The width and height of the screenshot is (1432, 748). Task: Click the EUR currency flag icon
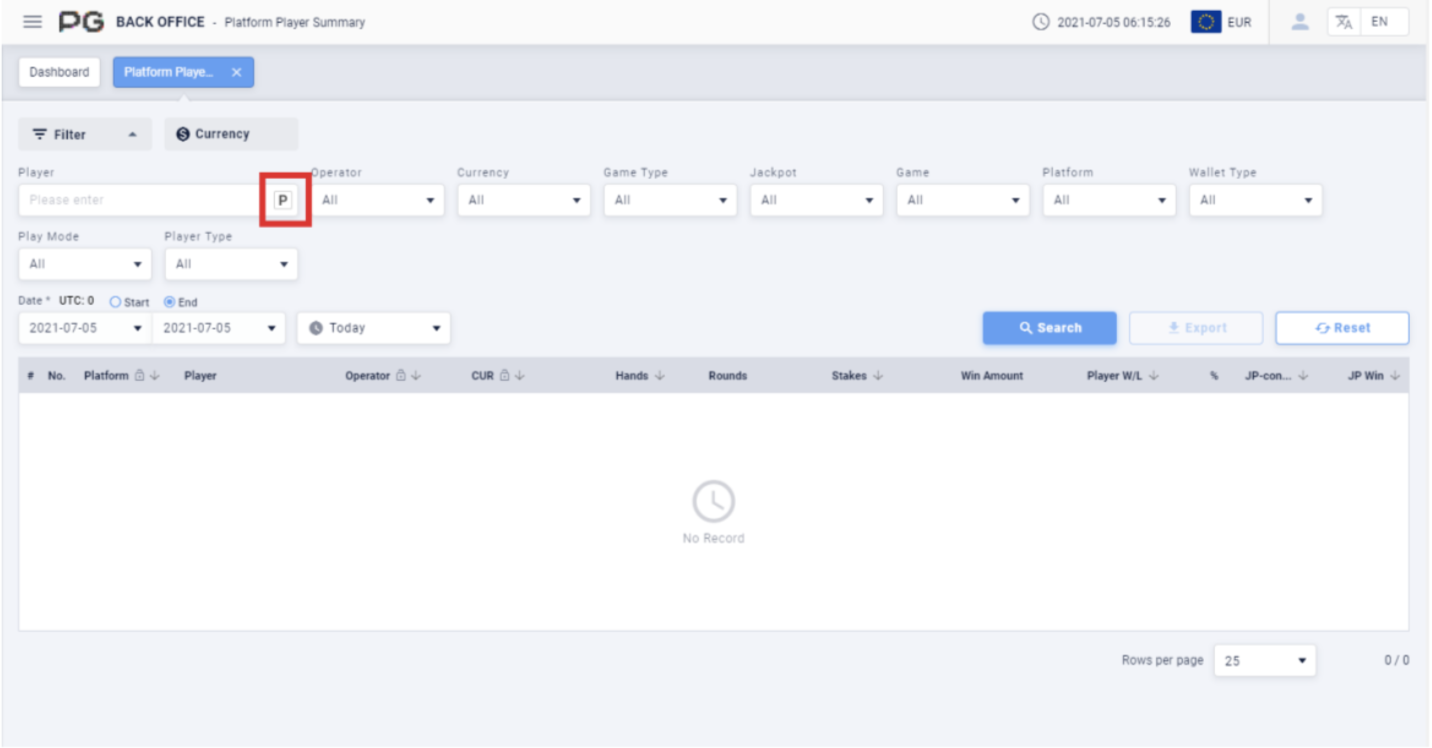[1206, 22]
